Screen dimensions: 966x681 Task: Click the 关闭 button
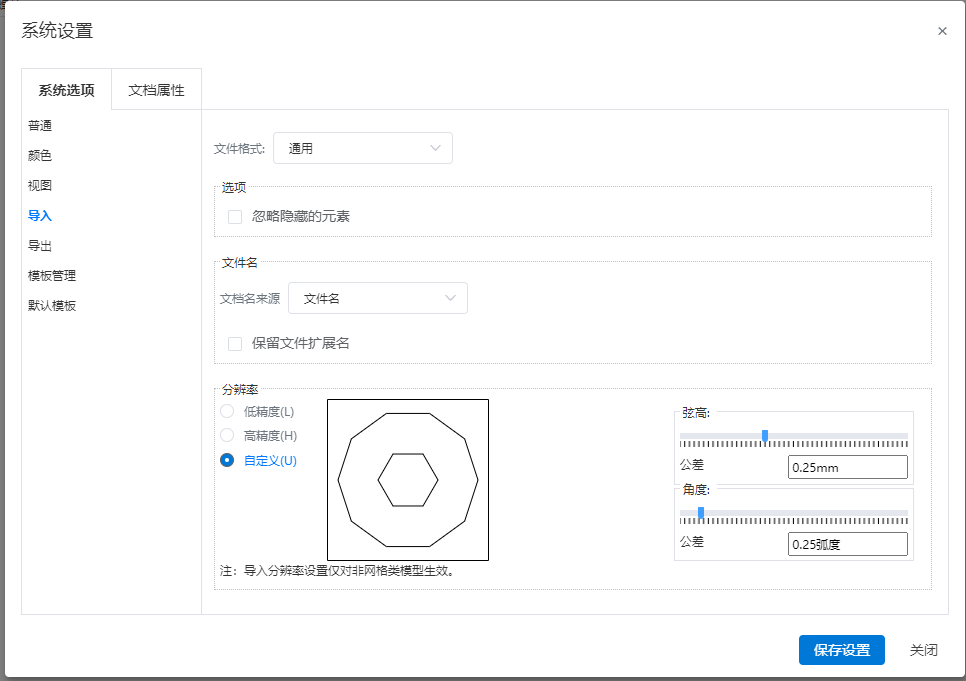point(923,650)
